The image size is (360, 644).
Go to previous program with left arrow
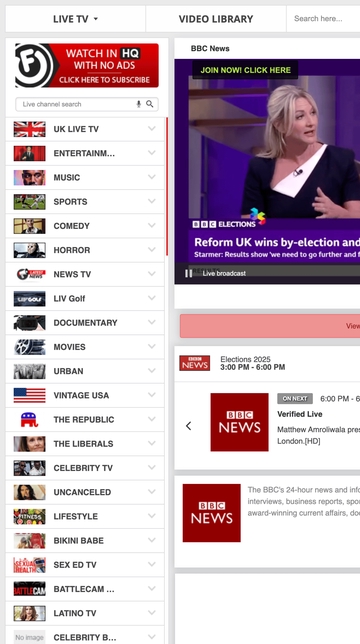click(188, 426)
